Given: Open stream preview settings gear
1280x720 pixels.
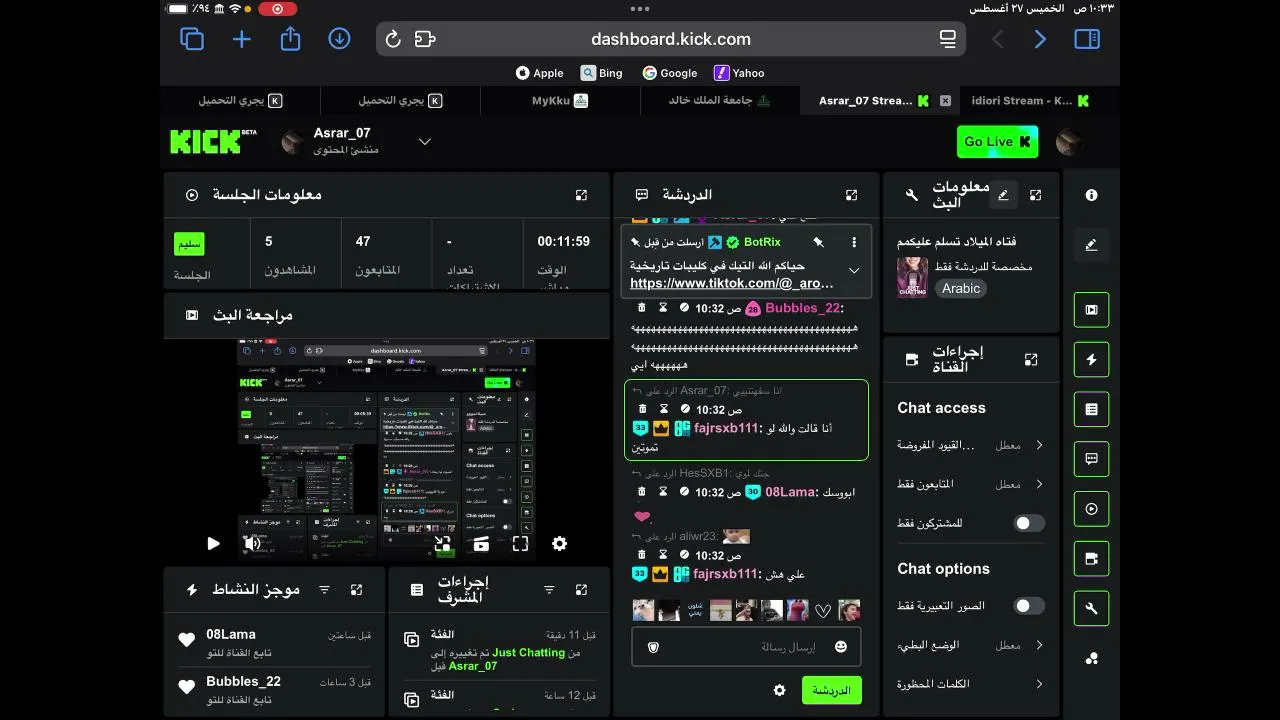Looking at the screenshot, I should 560,543.
